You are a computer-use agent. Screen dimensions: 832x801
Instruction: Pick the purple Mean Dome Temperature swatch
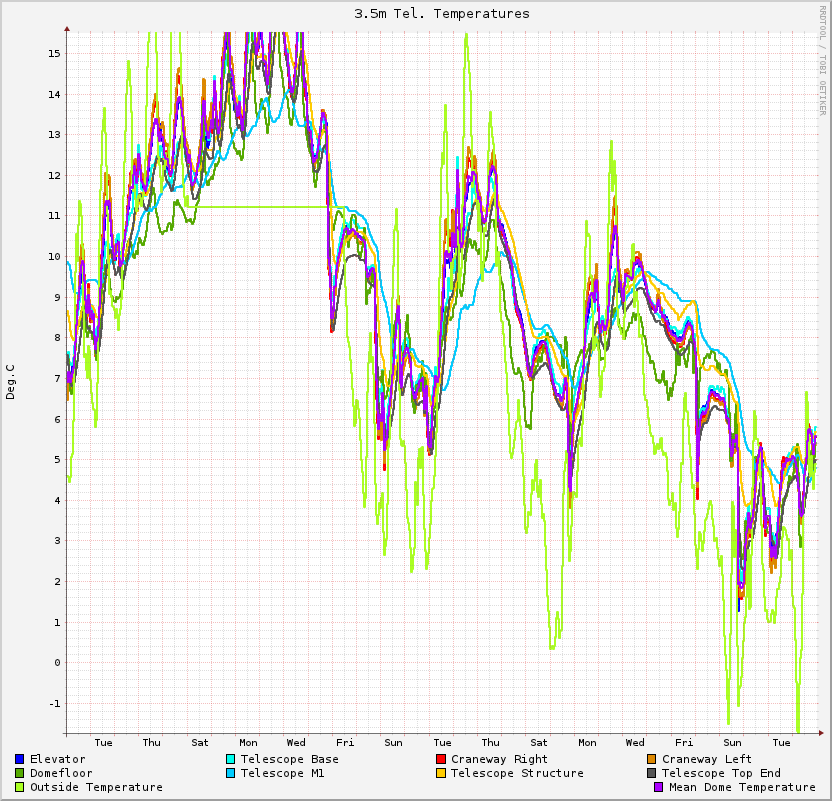659,787
